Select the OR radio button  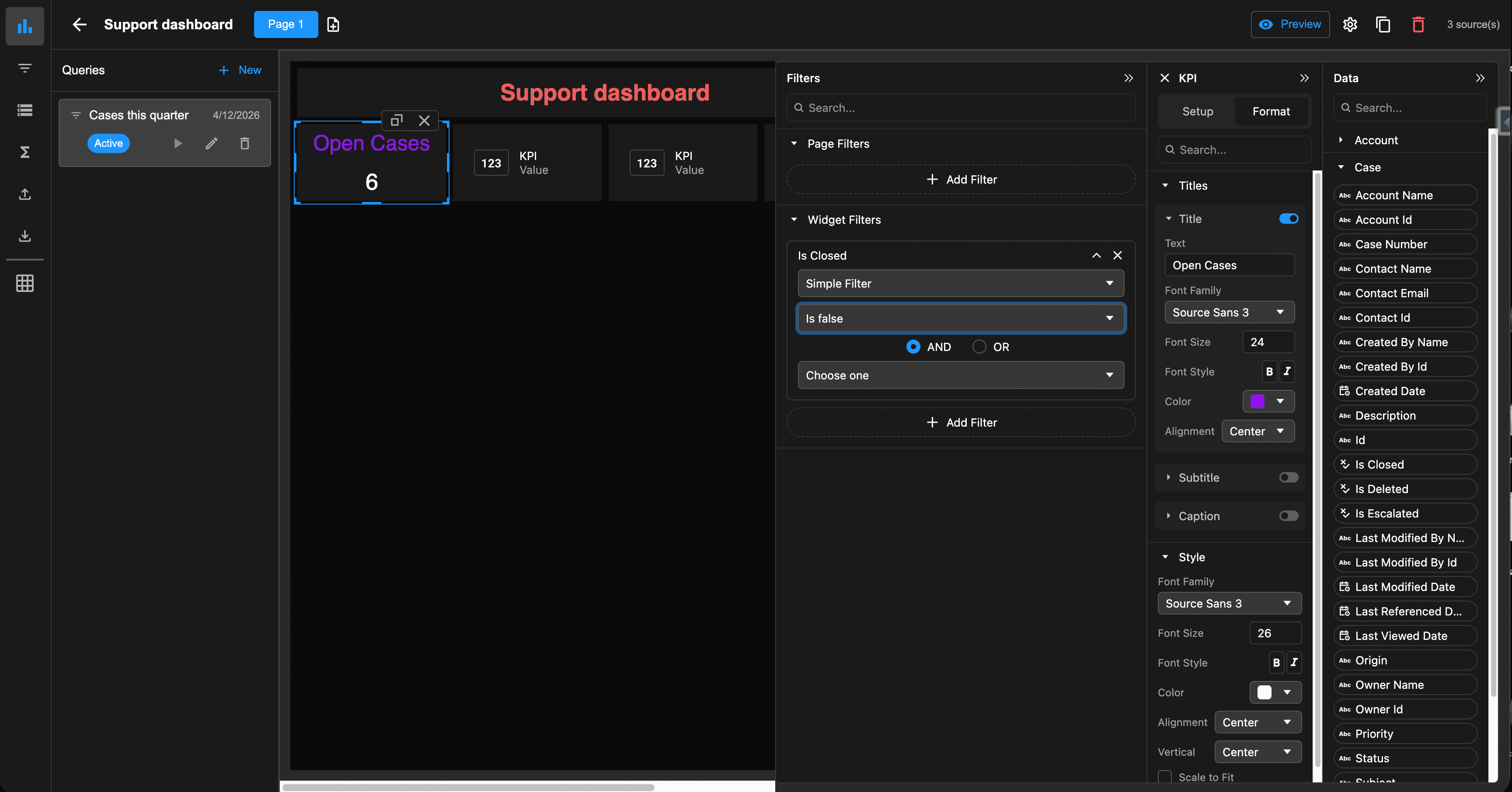979,347
